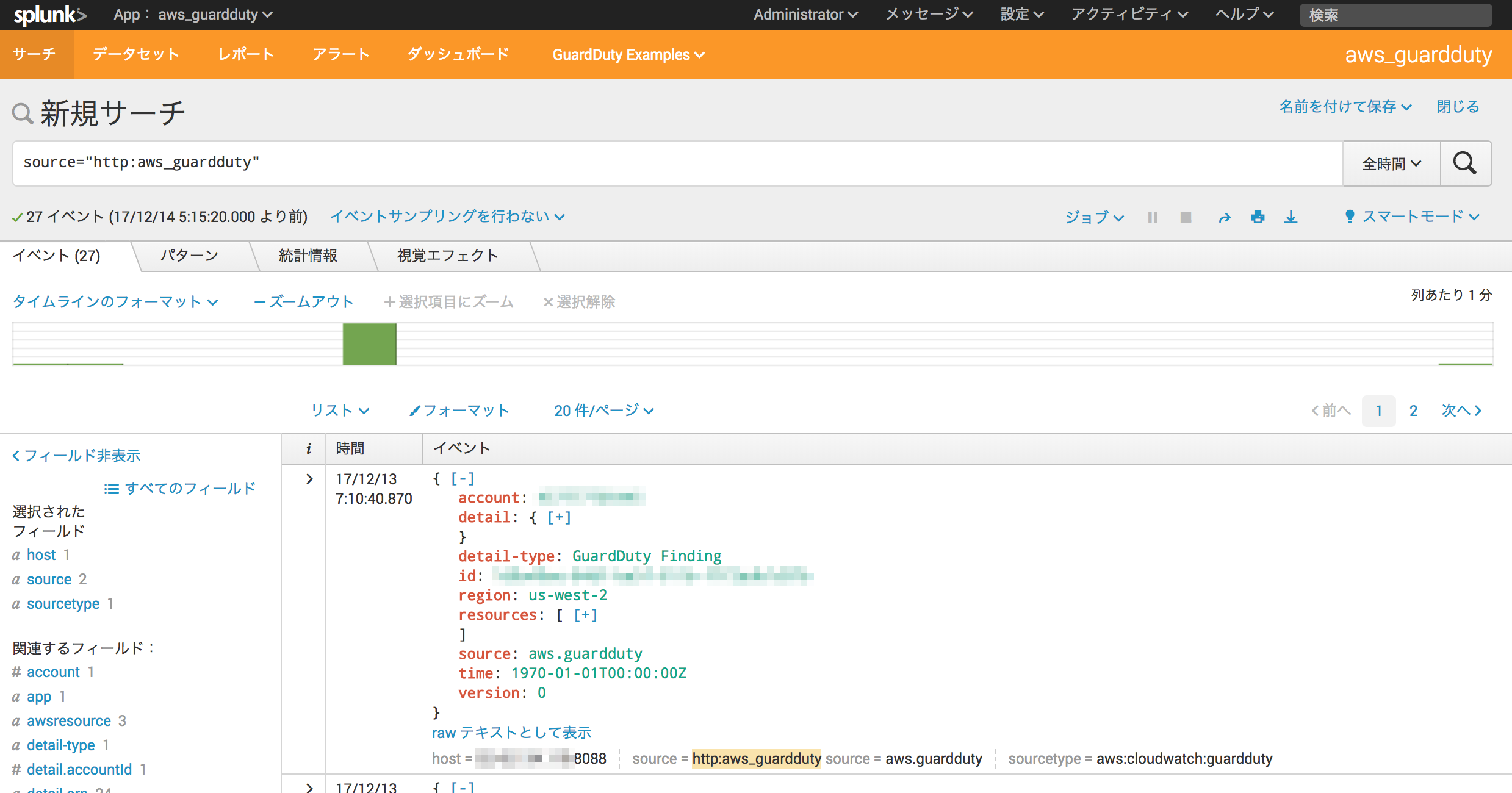Stop the search job
The width and height of the screenshot is (1512, 793).
1186,218
